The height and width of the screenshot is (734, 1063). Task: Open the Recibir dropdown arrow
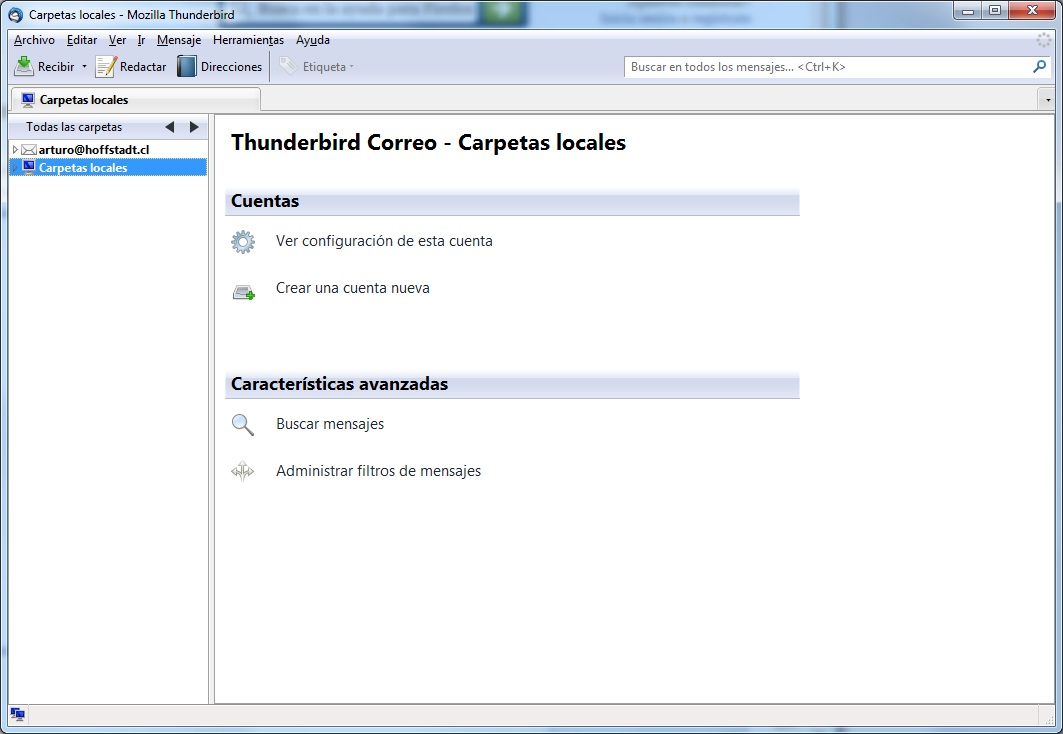point(84,67)
